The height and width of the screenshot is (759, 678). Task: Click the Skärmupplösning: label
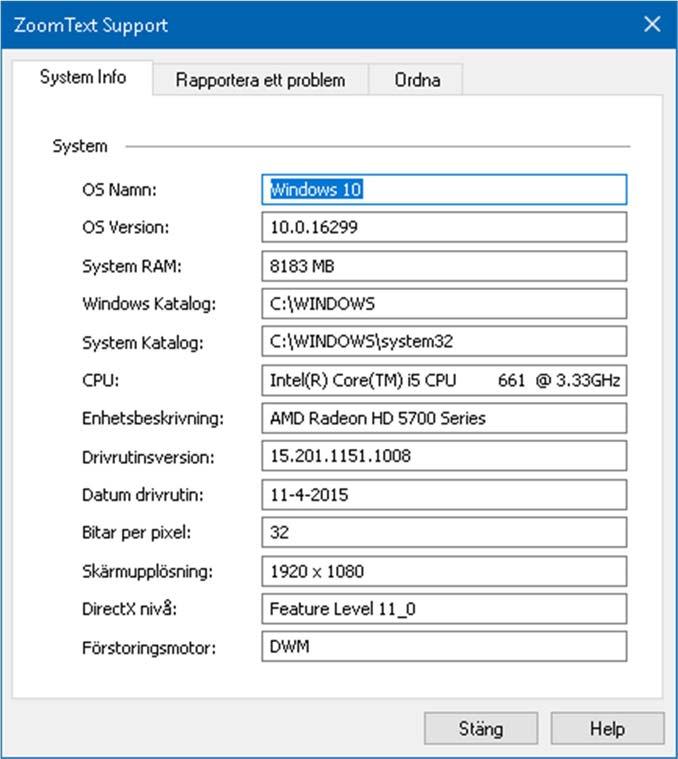(147, 571)
